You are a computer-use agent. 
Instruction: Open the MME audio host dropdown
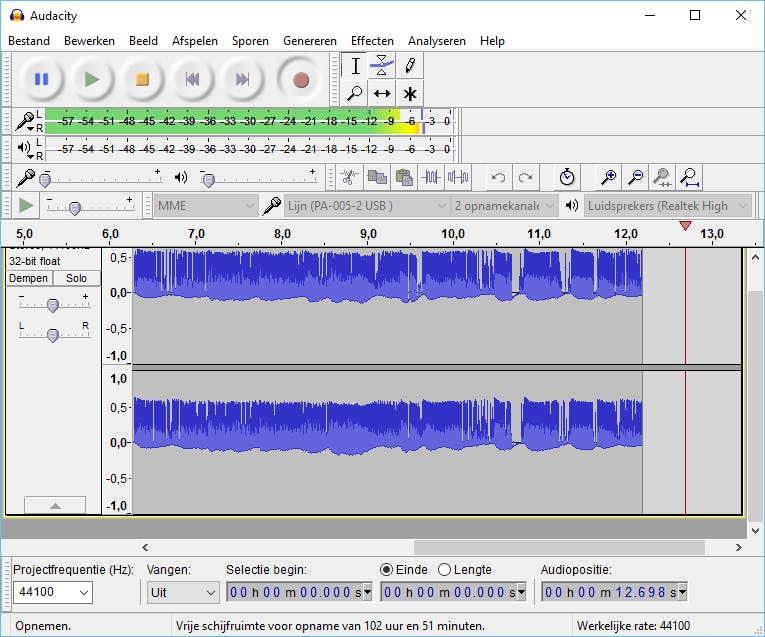click(x=207, y=206)
